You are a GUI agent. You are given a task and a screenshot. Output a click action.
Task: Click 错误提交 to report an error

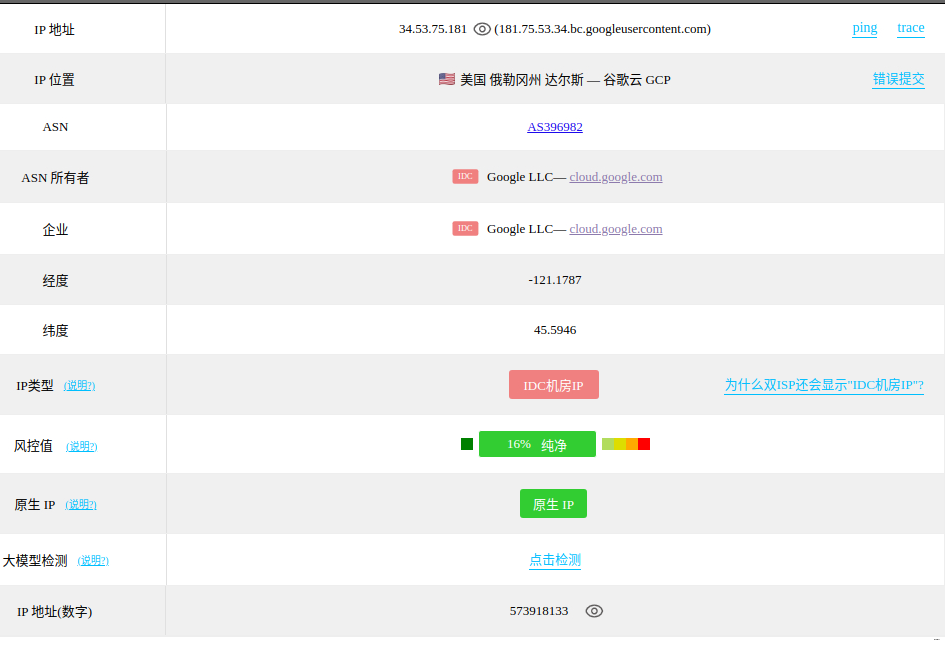point(898,79)
